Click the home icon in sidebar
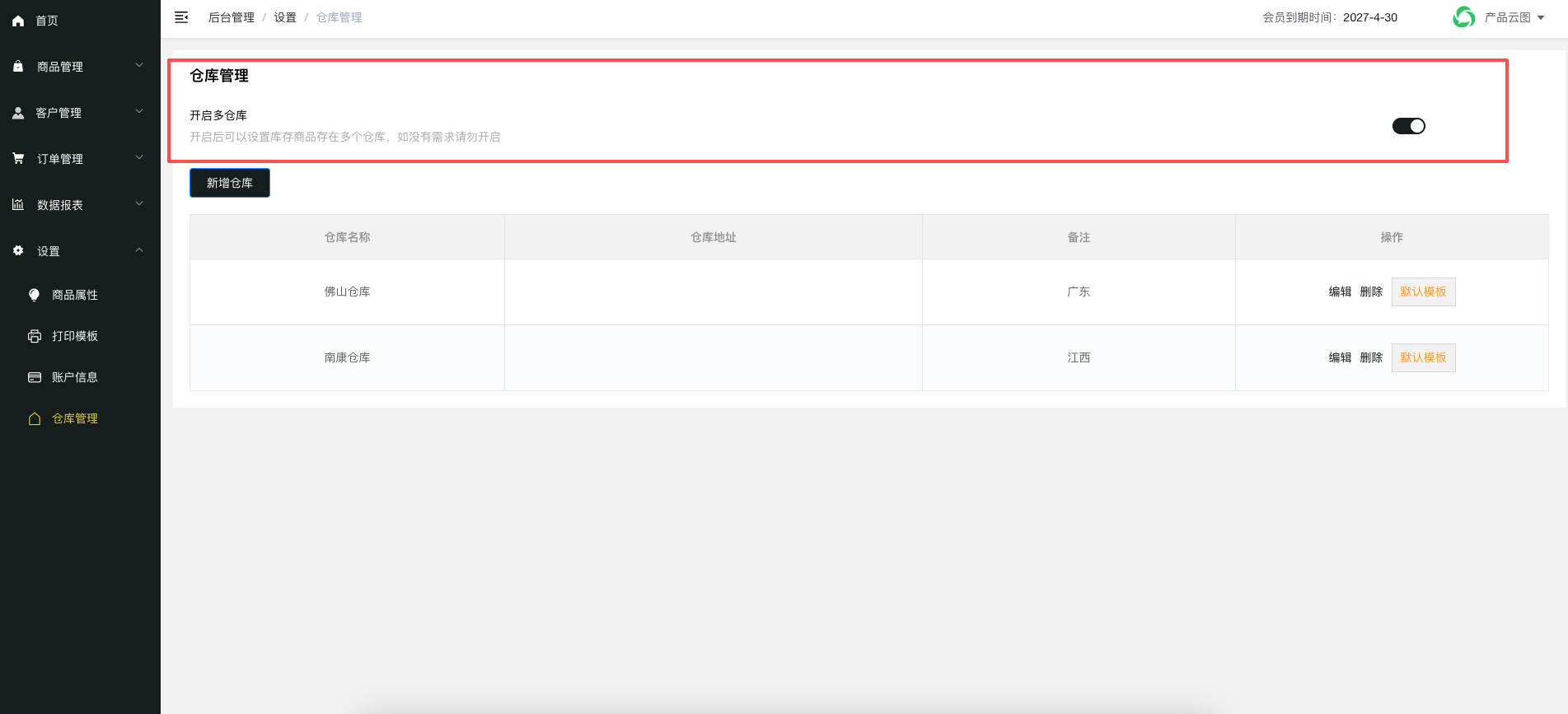 [18, 21]
